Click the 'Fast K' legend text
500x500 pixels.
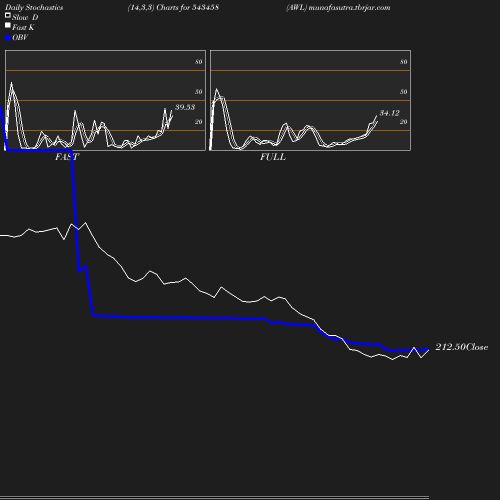tap(23, 27)
